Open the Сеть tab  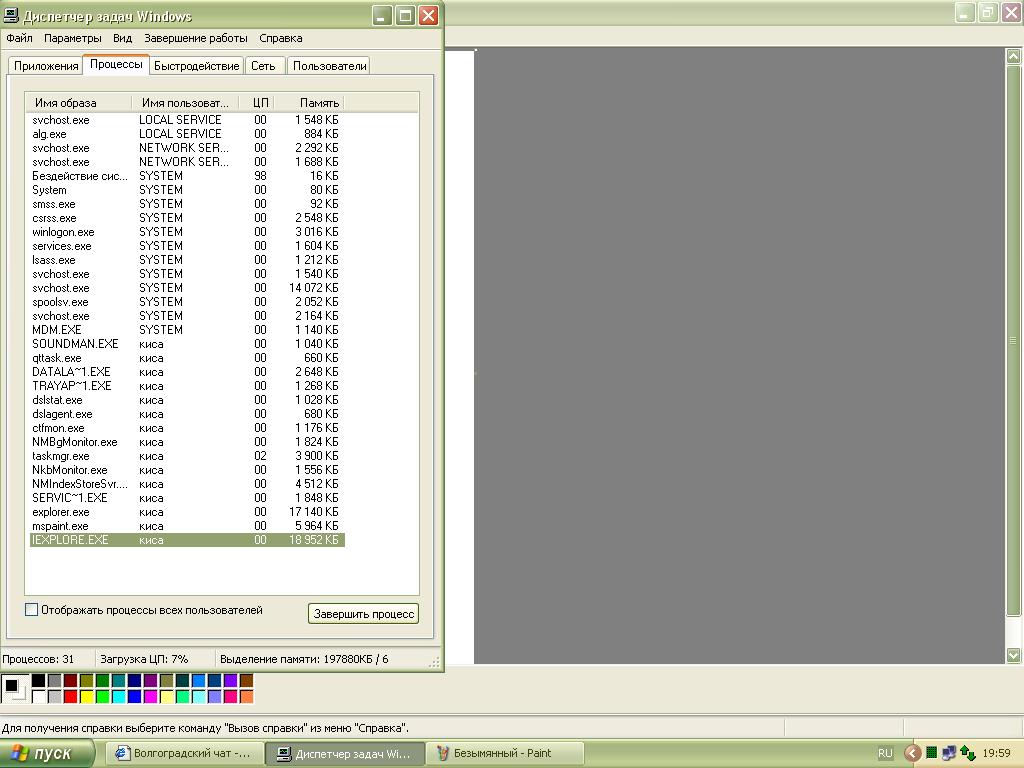(264, 66)
